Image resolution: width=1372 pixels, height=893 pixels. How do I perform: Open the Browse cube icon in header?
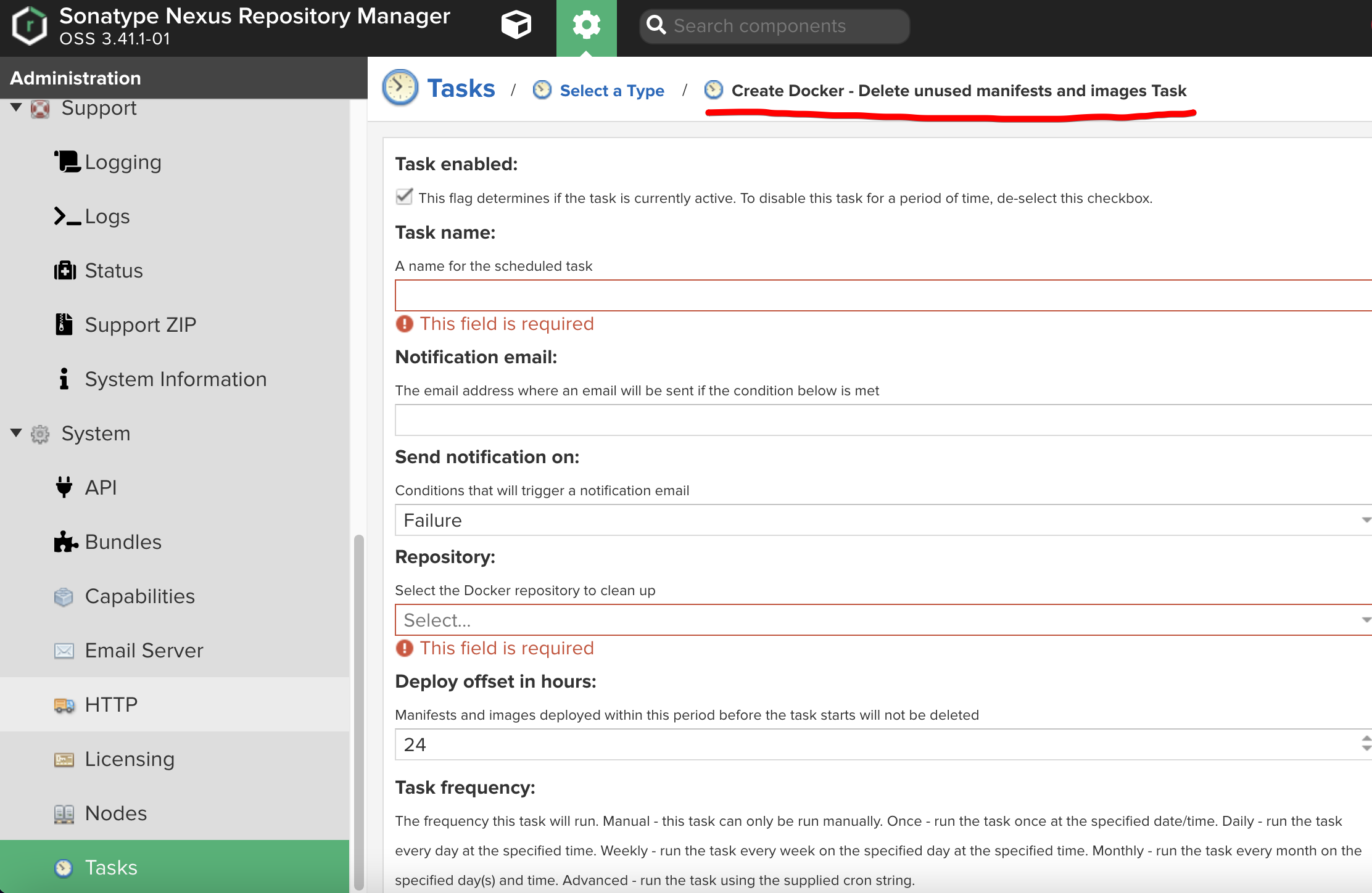tap(516, 25)
